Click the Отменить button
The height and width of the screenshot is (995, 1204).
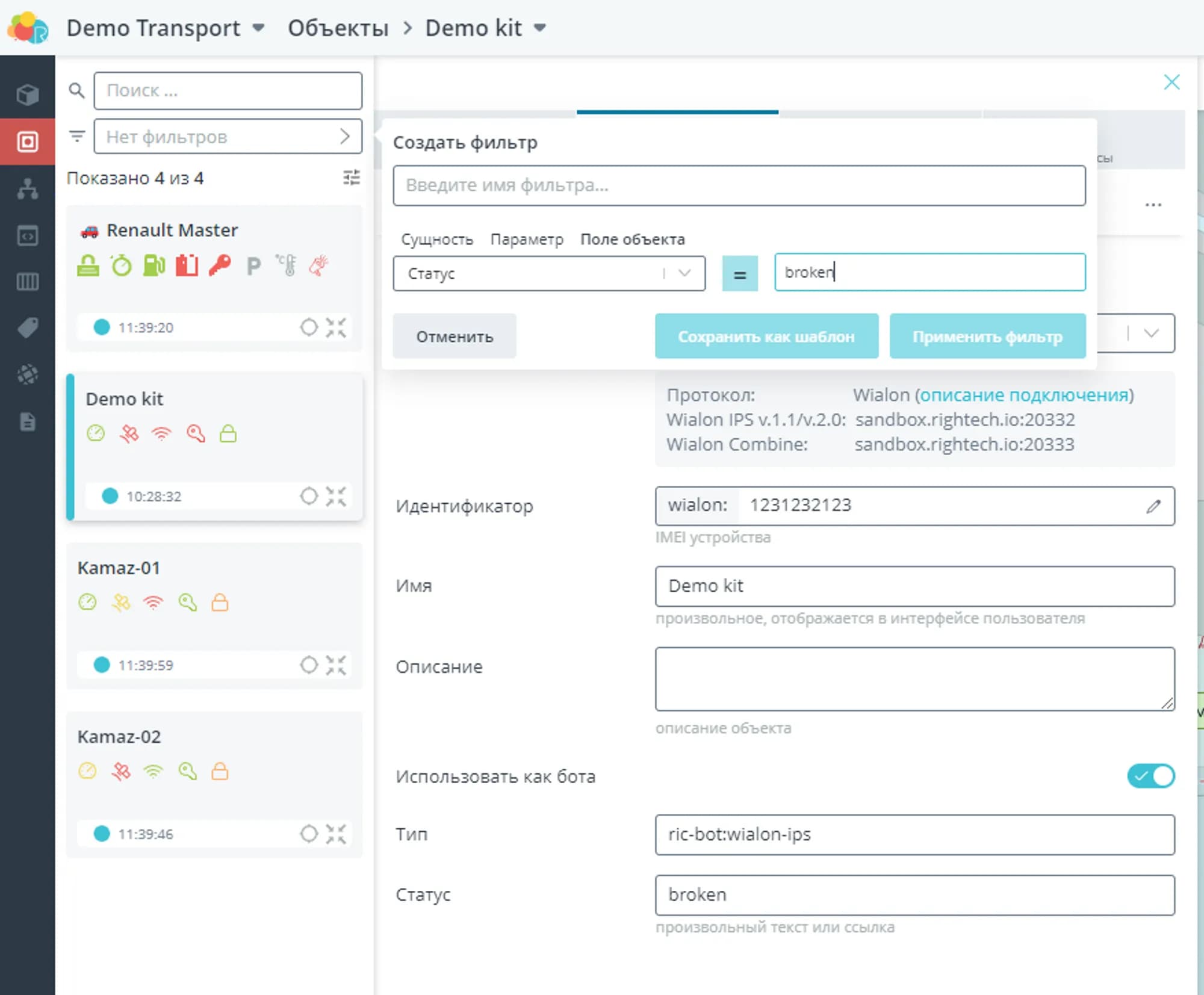[x=455, y=336]
